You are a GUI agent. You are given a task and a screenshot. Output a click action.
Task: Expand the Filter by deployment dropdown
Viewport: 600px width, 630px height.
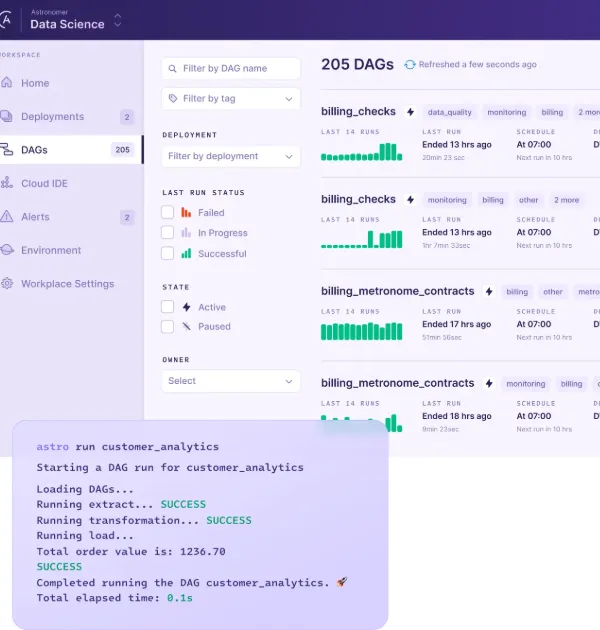(x=231, y=156)
